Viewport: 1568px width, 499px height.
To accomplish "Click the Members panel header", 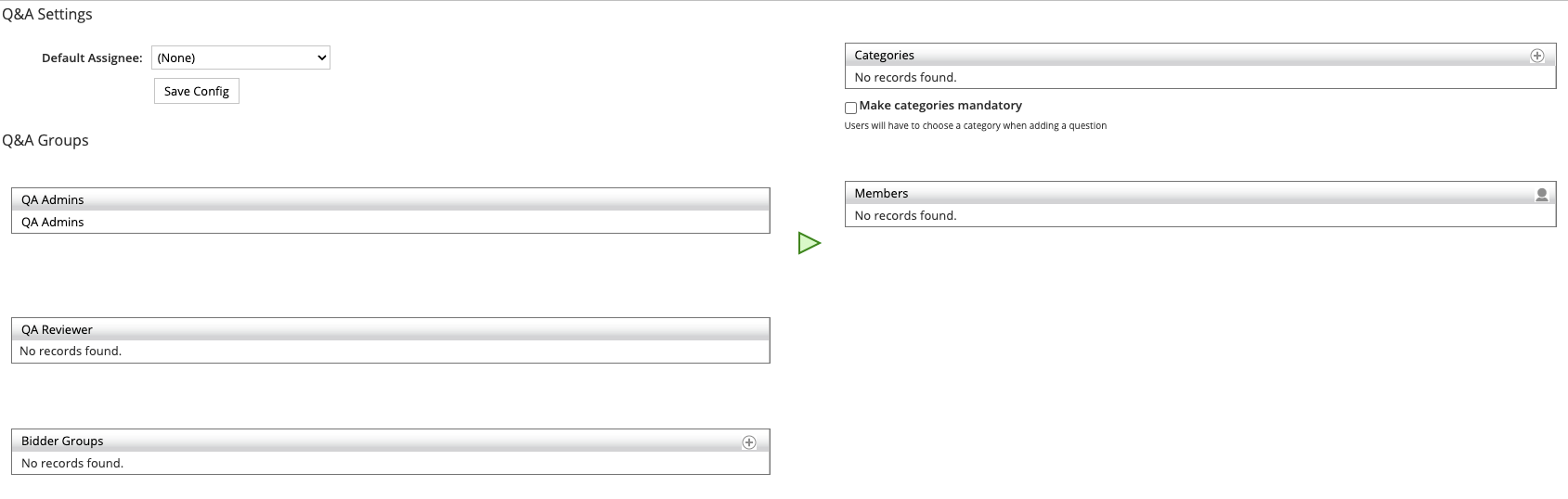I will pyautogui.click(x=1200, y=193).
